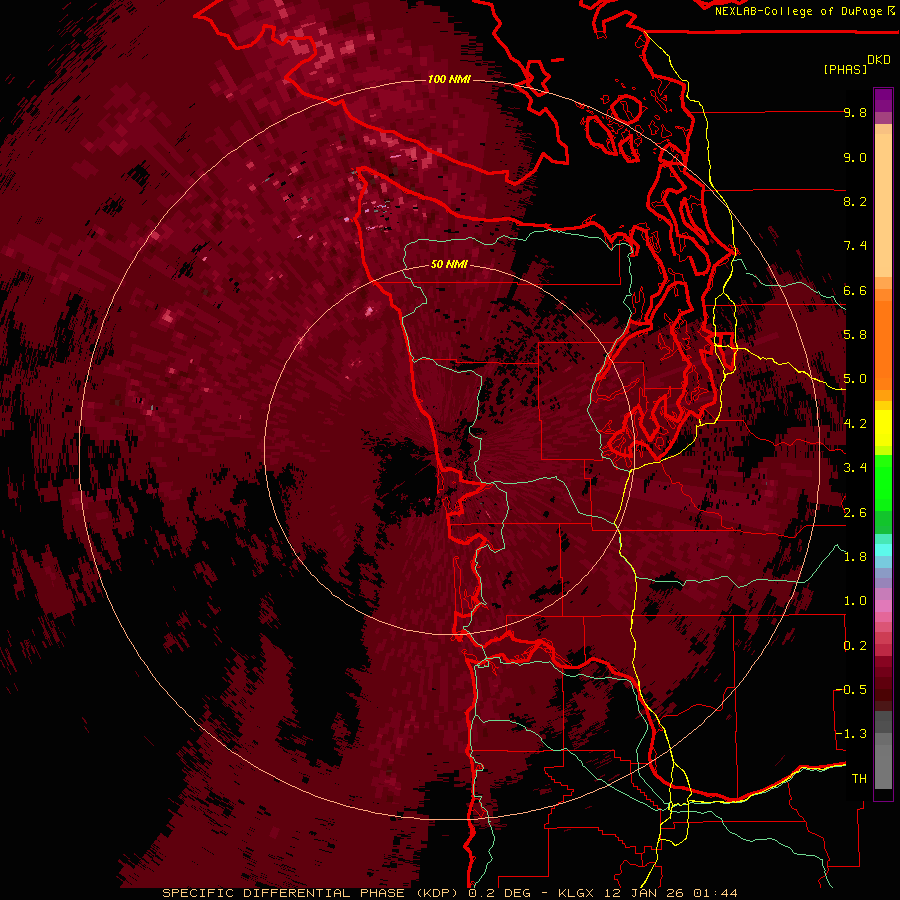Click the 6.6 color scale value
900x900 pixels.
pos(855,291)
